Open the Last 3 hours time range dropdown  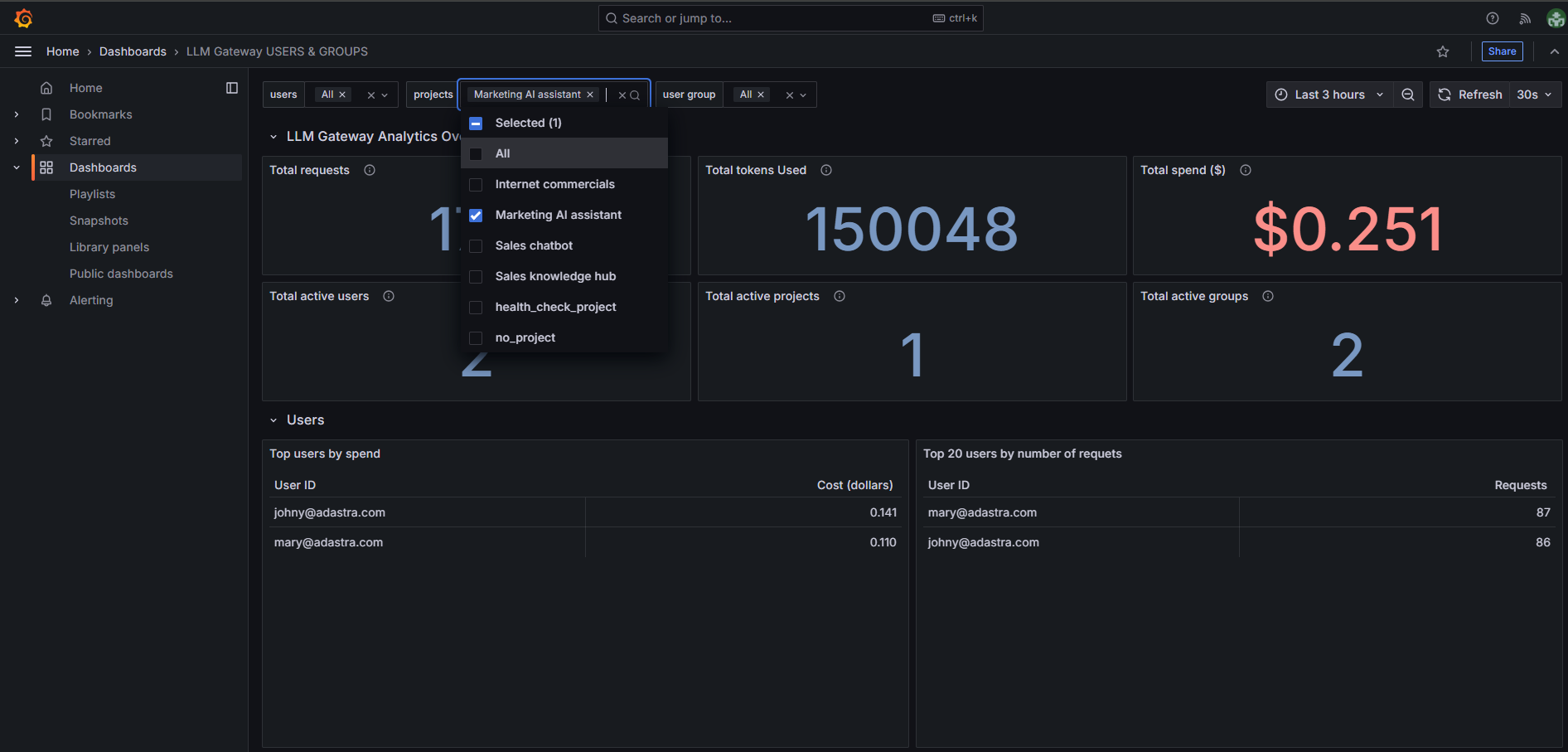click(x=1327, y=94)
